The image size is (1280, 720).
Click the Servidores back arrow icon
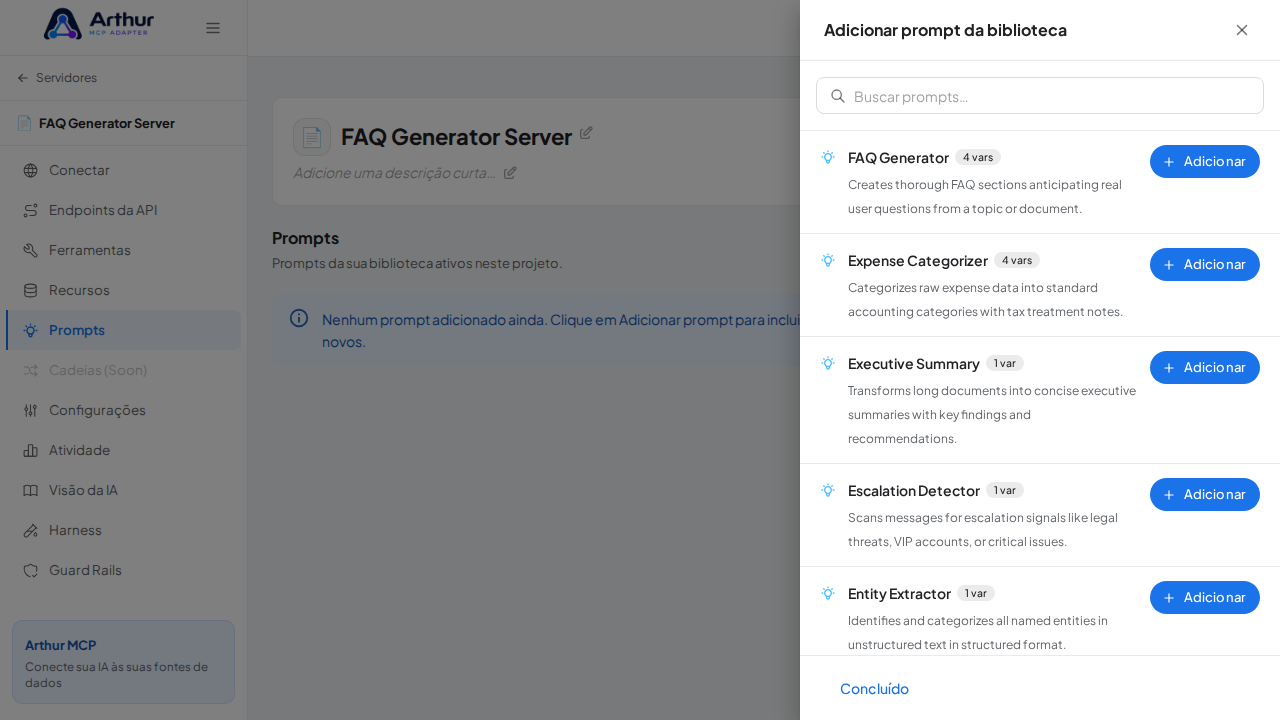(x=23, y=77)
